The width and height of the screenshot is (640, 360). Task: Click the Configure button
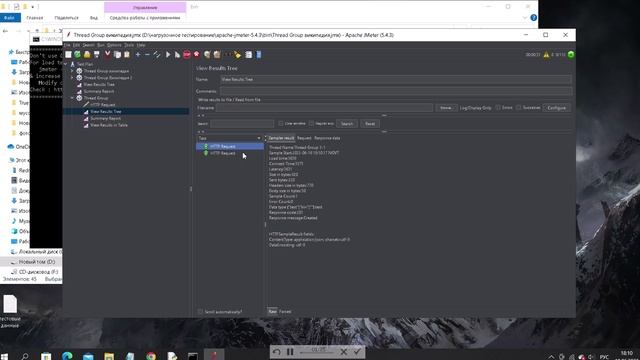tap(557, 108)
